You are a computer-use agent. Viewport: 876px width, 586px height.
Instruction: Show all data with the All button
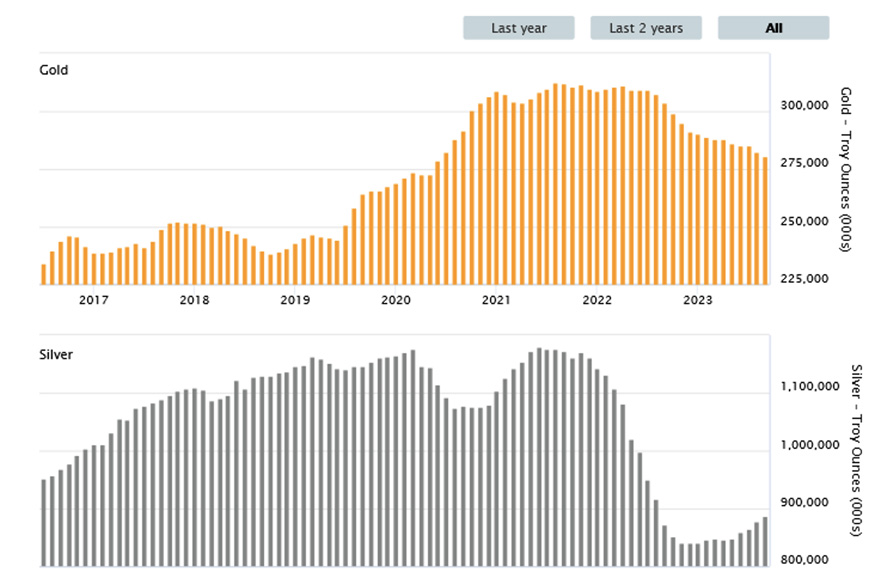tap(773, 28)
